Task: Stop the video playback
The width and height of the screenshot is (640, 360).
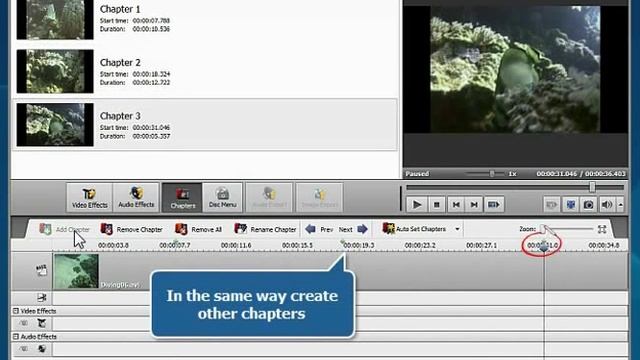Action: click(x=436, y=204)
